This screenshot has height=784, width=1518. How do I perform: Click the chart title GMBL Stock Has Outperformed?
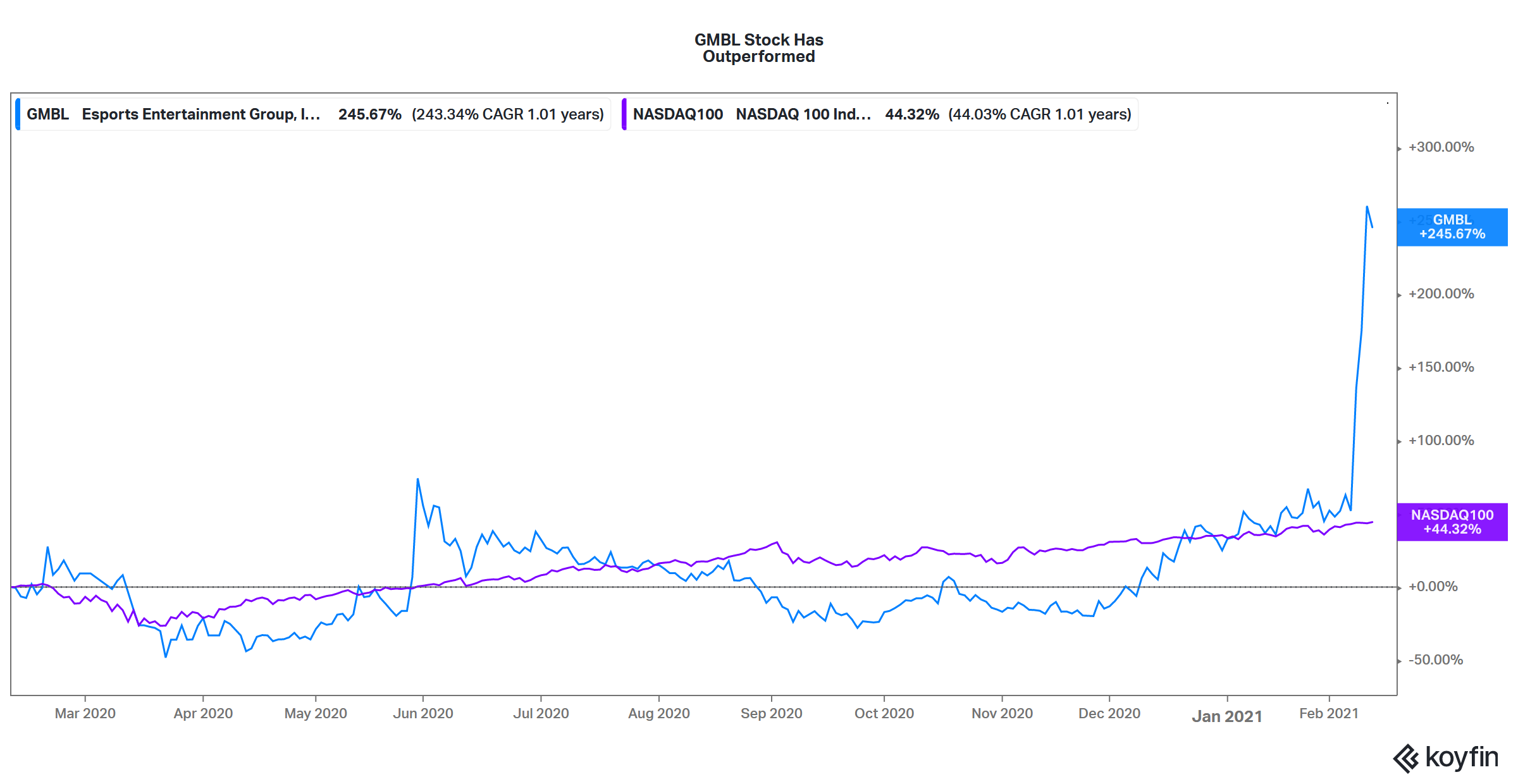[759, 48]
